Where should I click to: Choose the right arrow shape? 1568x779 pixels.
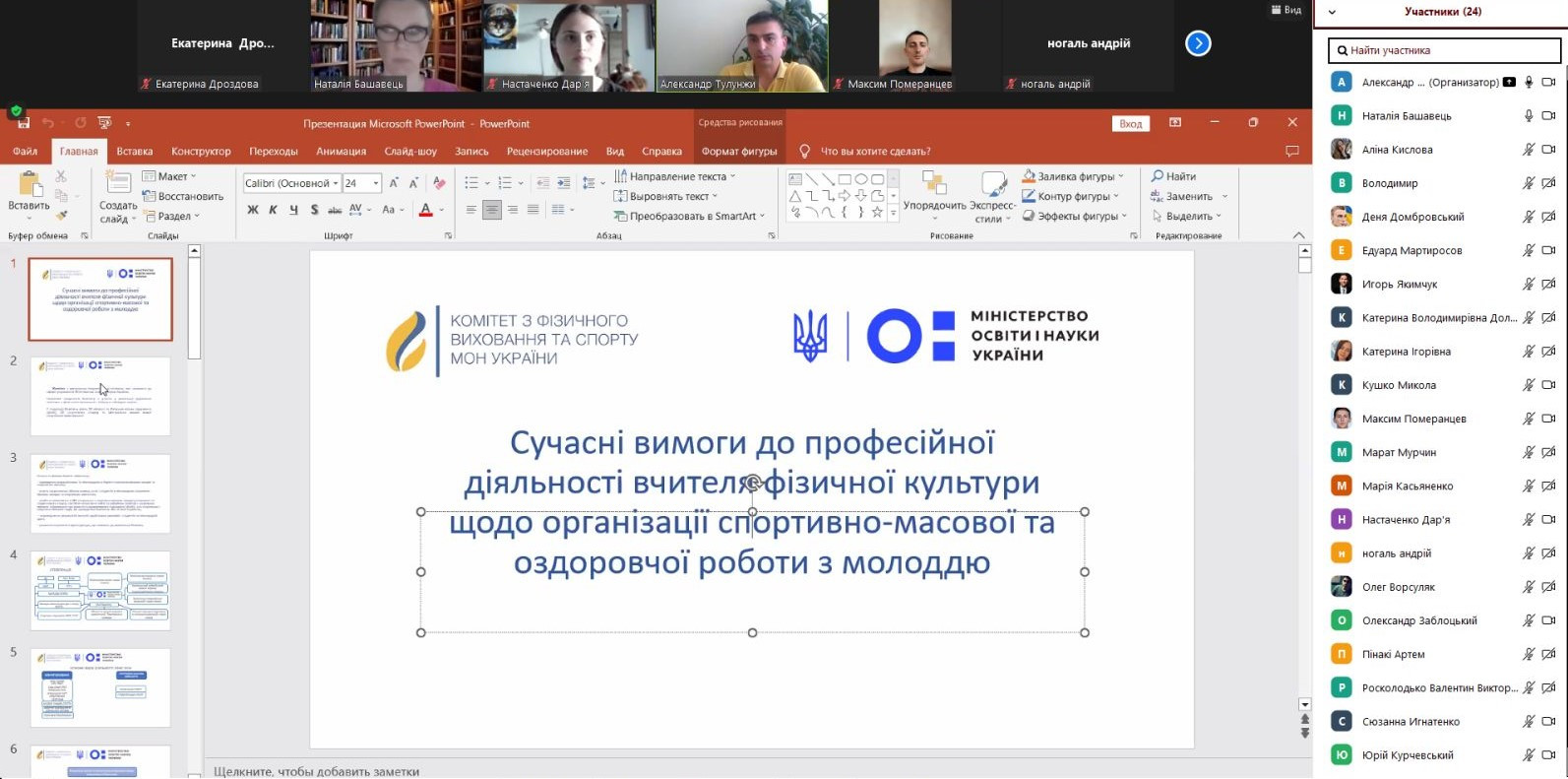coord(845,196)
